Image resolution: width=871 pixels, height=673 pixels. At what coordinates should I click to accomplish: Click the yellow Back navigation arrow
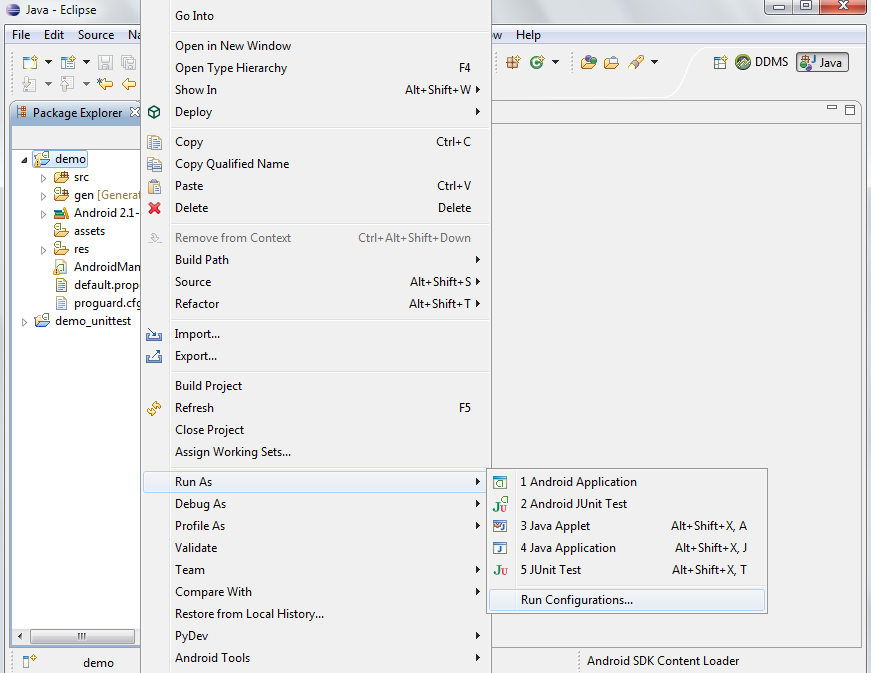129,84
